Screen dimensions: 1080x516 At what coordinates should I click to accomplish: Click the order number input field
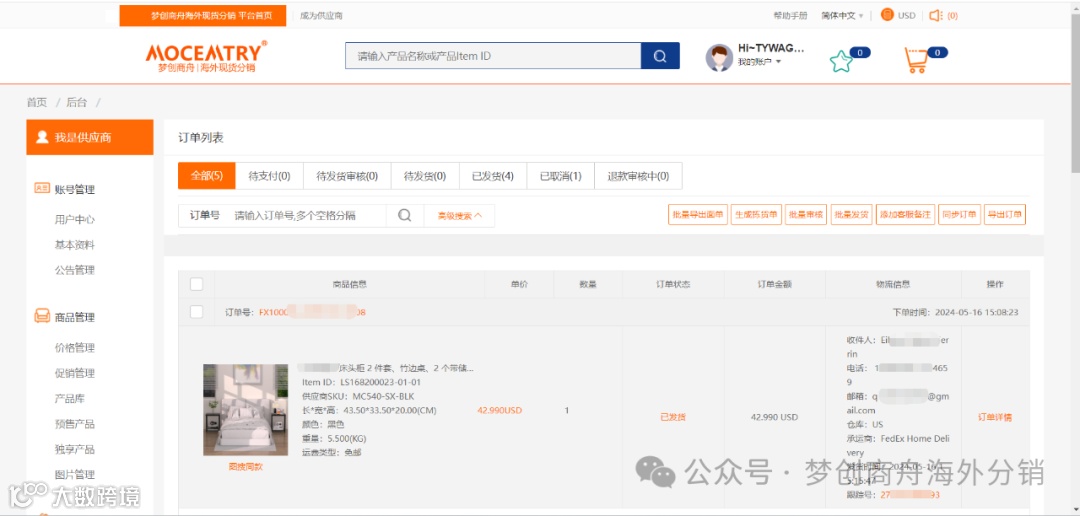coord(306,216)
